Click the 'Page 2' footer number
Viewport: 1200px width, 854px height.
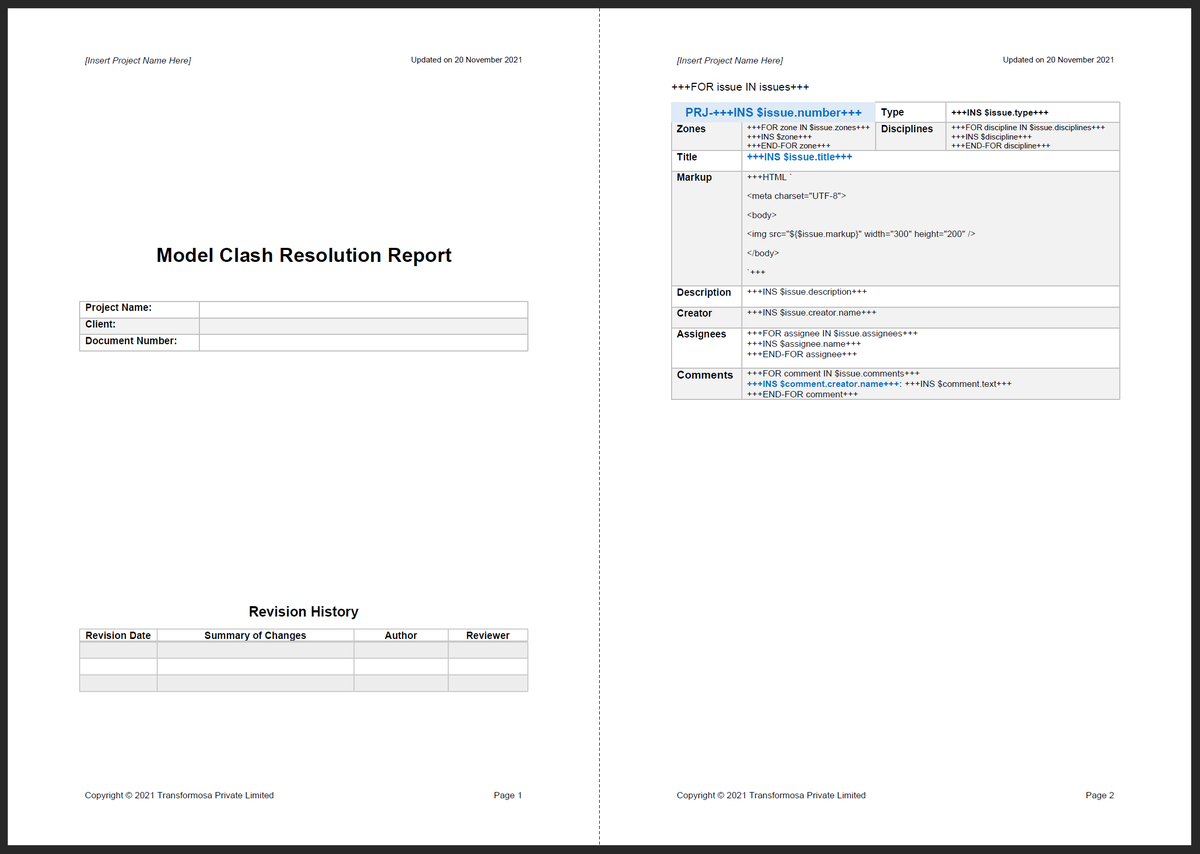tap(1100, 795)
